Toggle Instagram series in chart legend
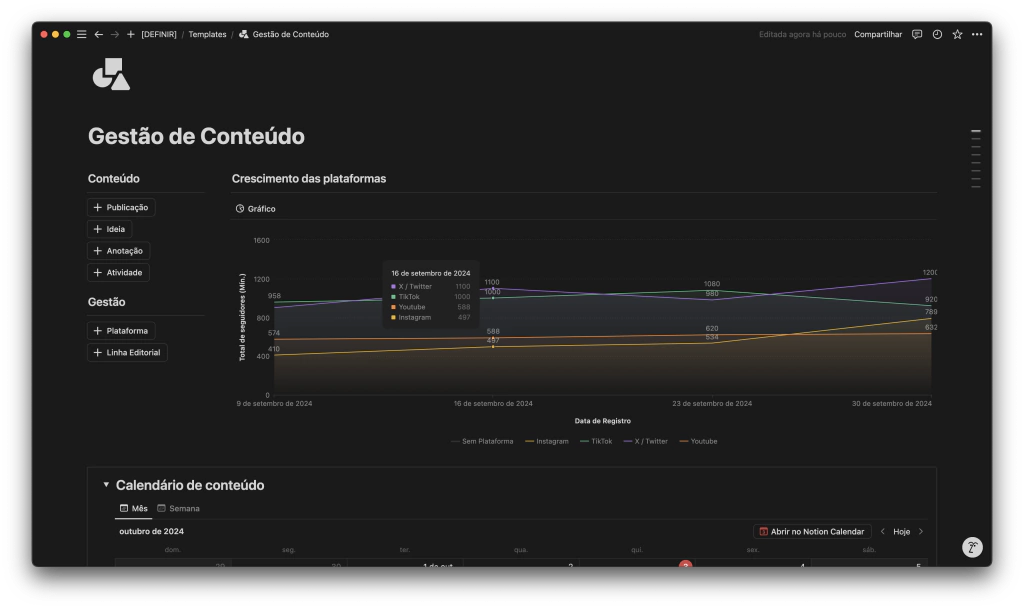The width and height of the screenshot is (1024, 609). [546, 441]
